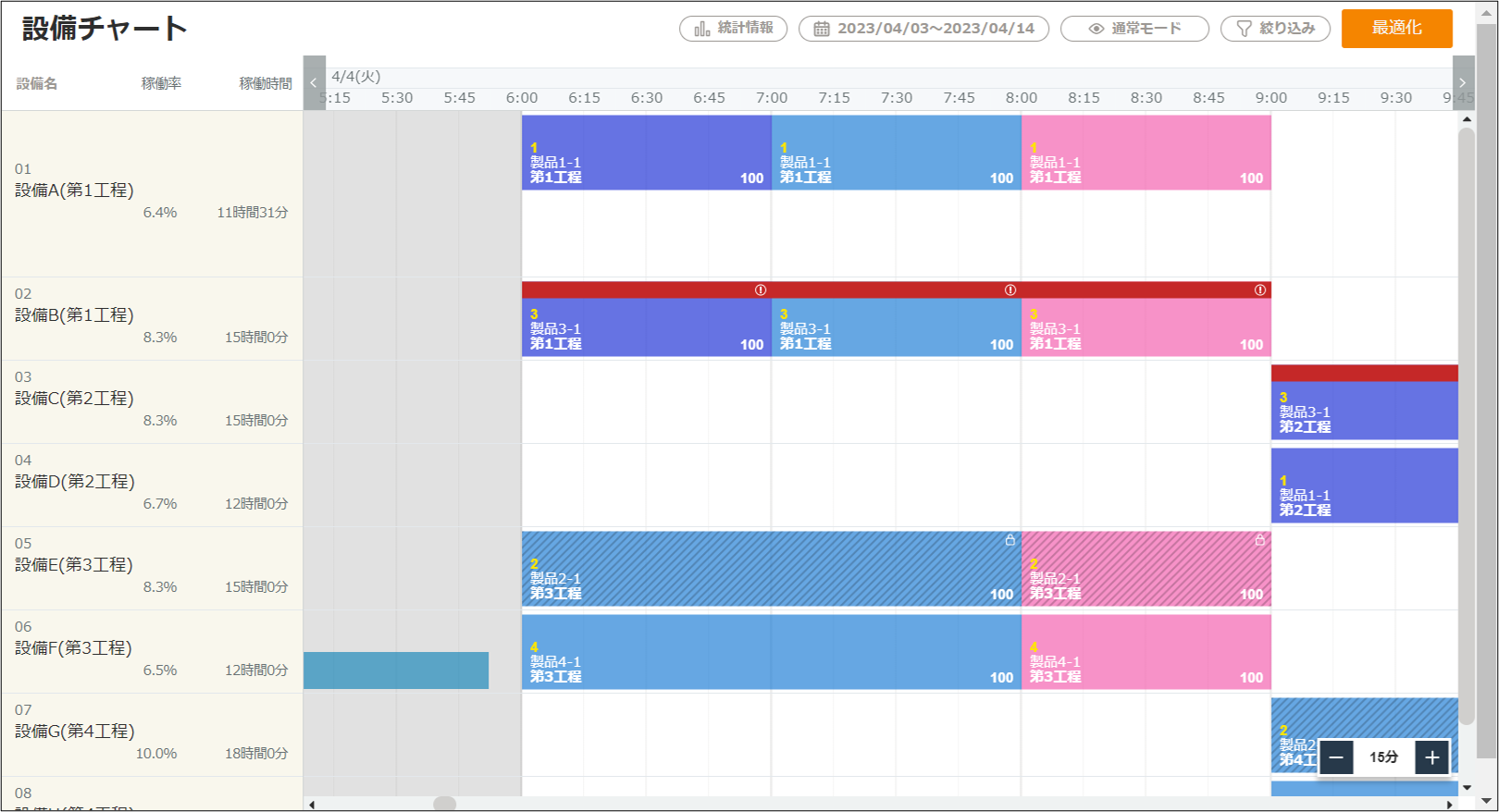Click the 設備チャート page title

pos(105,29)
